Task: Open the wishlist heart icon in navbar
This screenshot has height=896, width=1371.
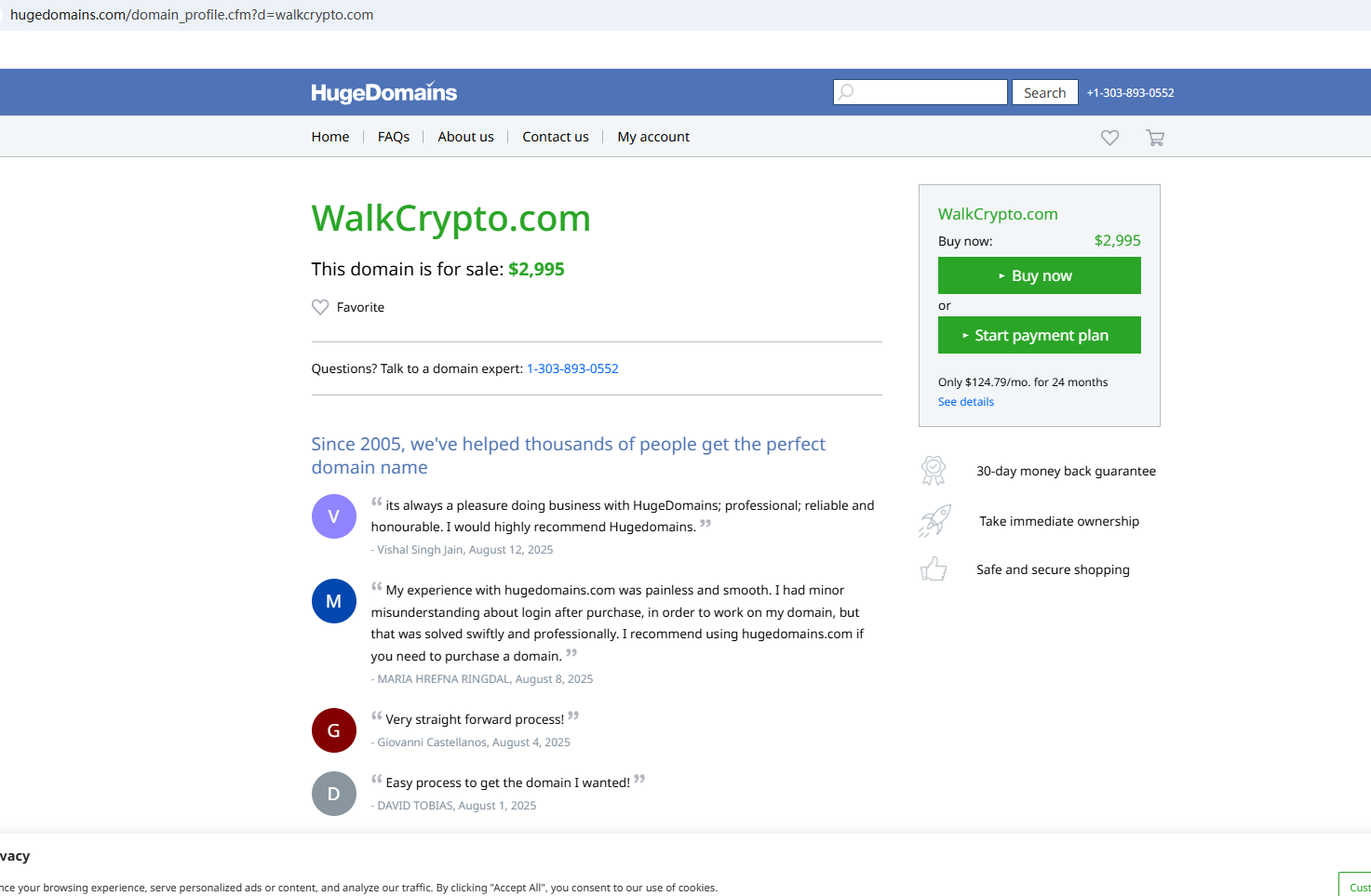Action: pyautogui.click(x=1109, y=138)
